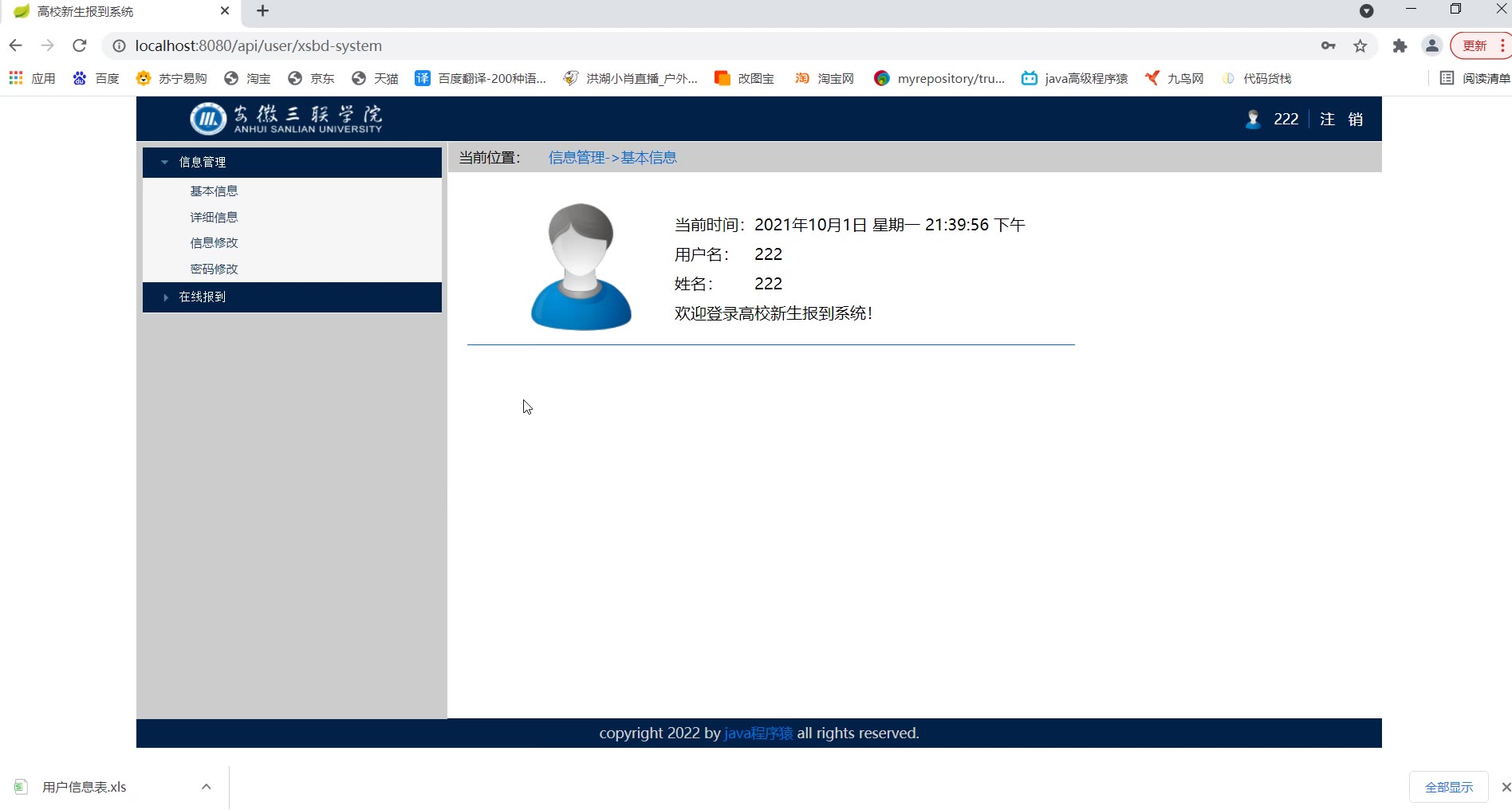Click the 用户名 label
This screenshot has width=1512, height=810.
pyautogui.click(x=702, y=254)
